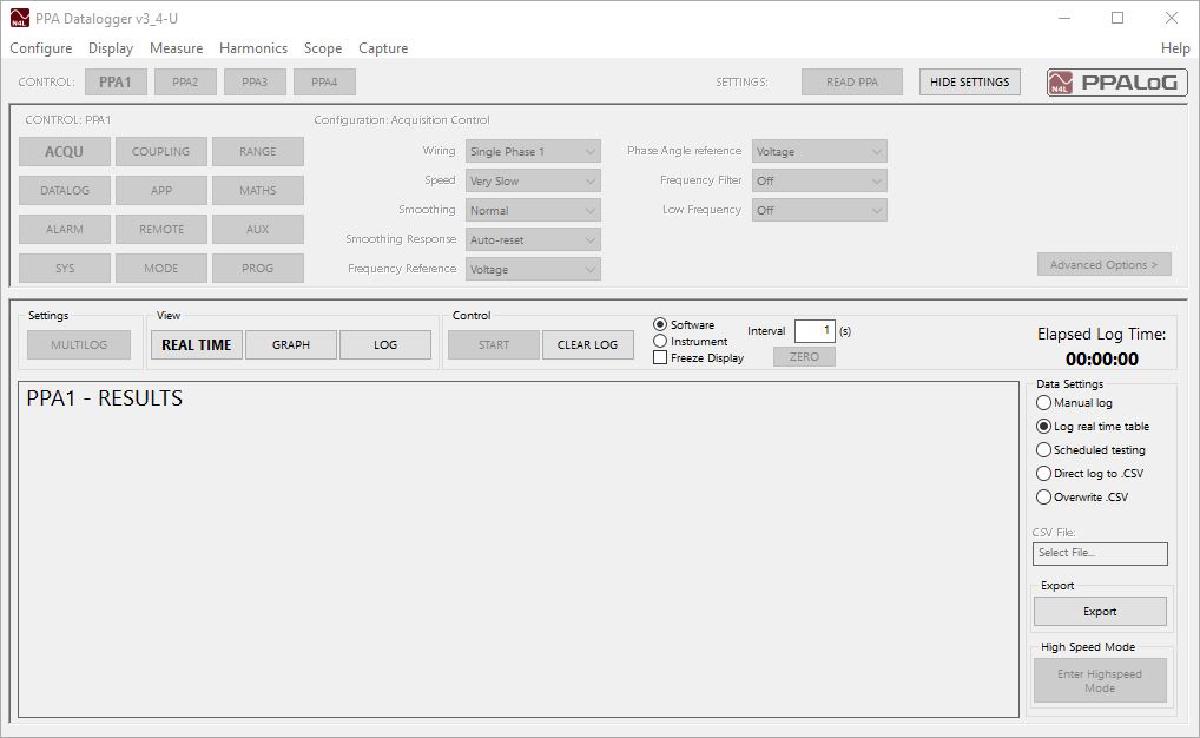Set the logging Interval value
Screen dimensions: 1200x738
point(816,330)
